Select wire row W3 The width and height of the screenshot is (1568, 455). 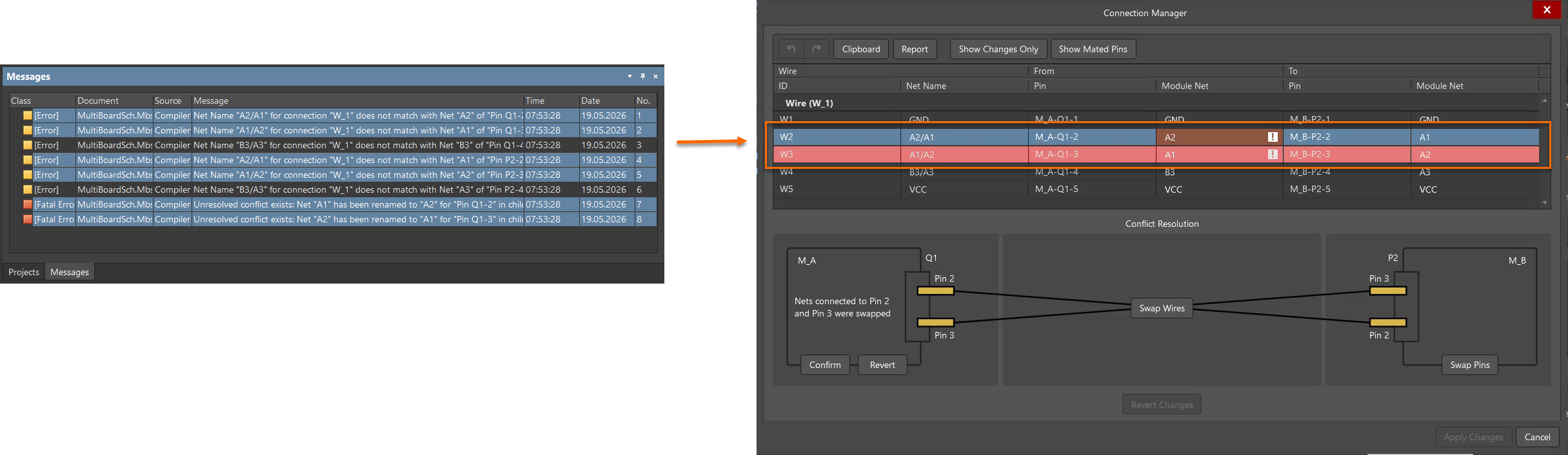coord(1156,154)
